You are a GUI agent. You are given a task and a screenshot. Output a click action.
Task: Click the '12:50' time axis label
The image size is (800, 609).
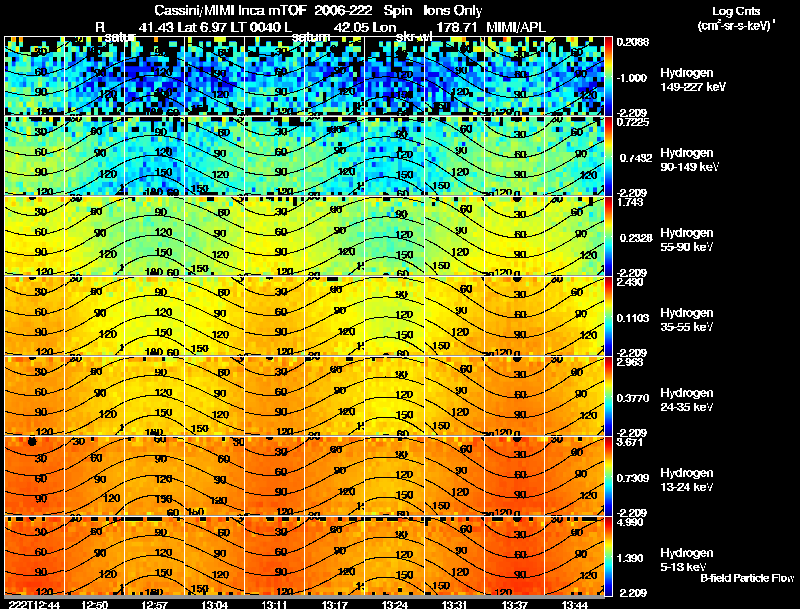tap(94, 605)
